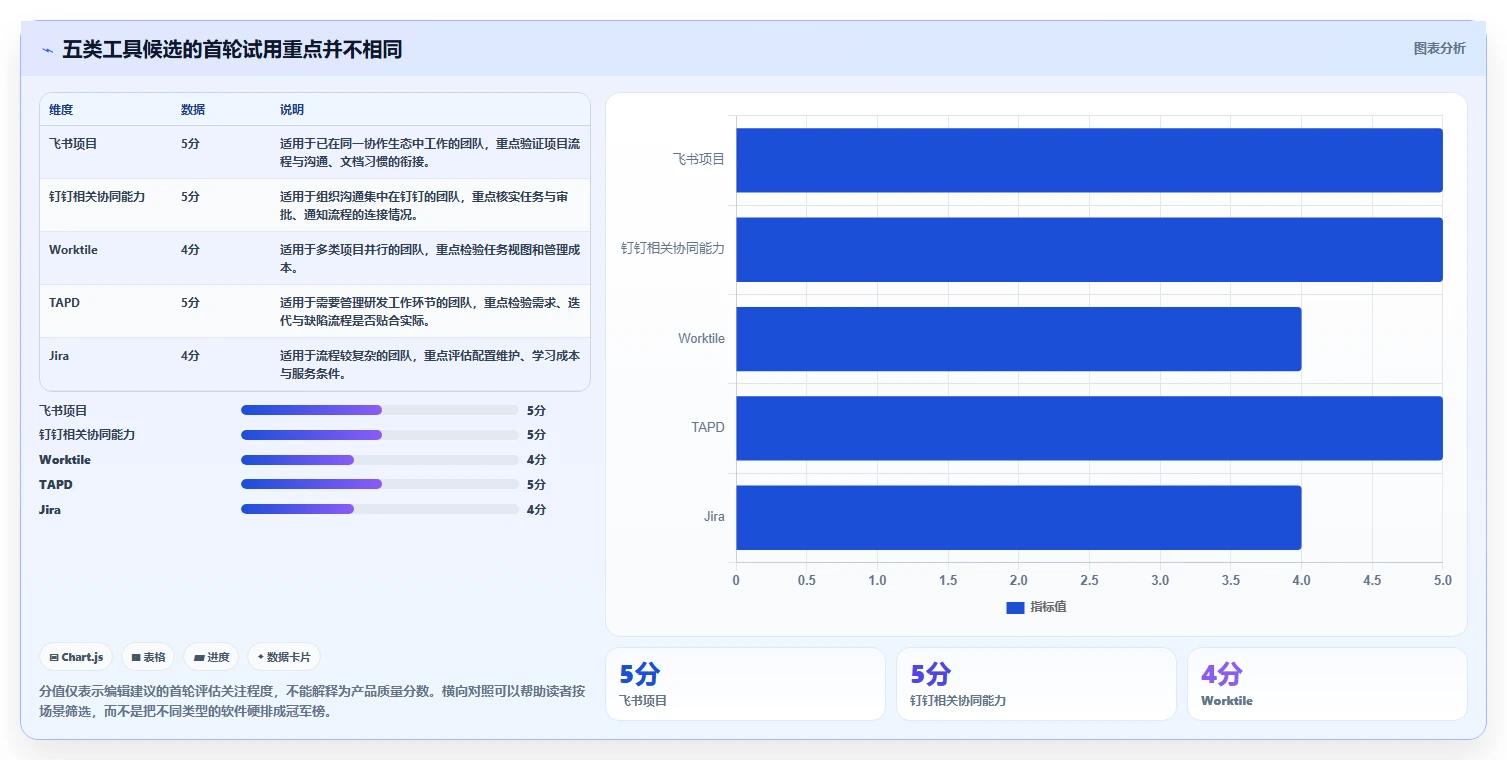Image resolution: width=1507 pixels, height=760 pixels.
Task: Click the 4分 score in Worktile table row
Action: coord(190,250)
